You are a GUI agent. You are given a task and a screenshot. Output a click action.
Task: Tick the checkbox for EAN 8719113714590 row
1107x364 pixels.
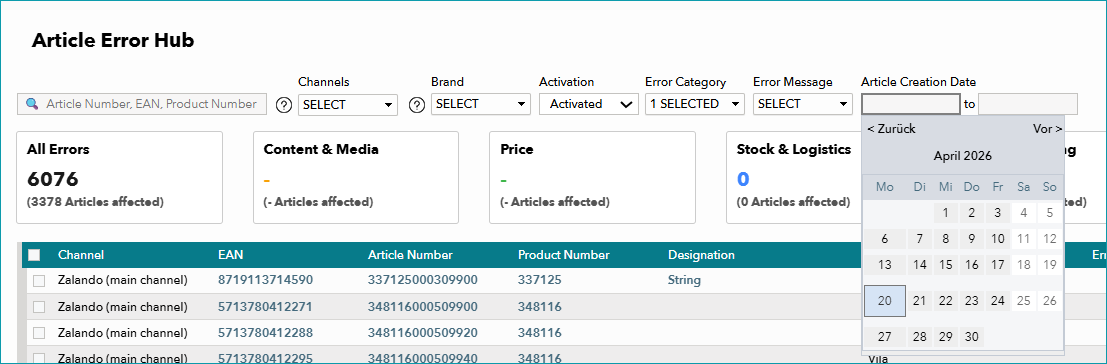tap(40, 281)
